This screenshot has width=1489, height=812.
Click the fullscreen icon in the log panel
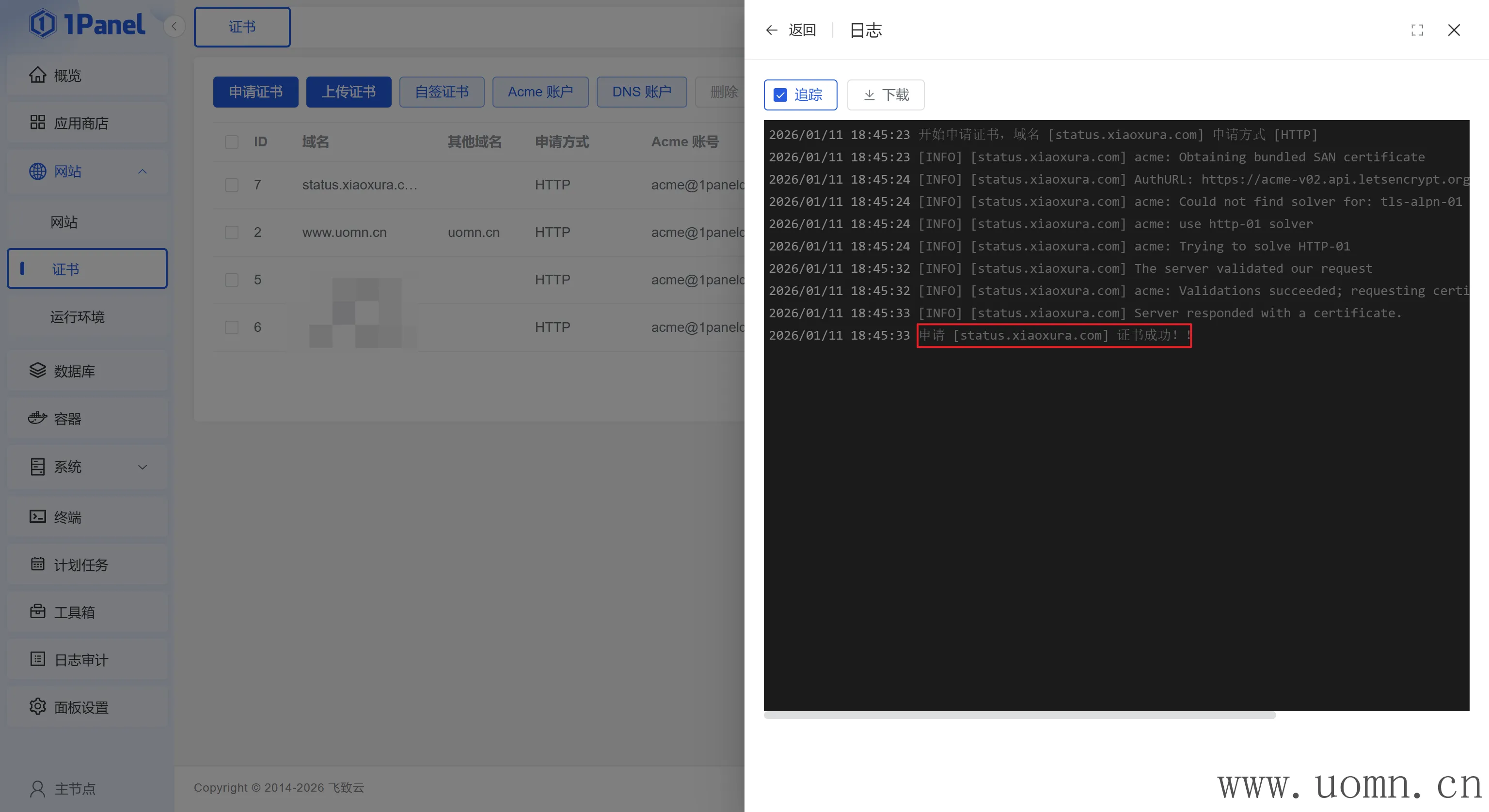[1417, 30]
